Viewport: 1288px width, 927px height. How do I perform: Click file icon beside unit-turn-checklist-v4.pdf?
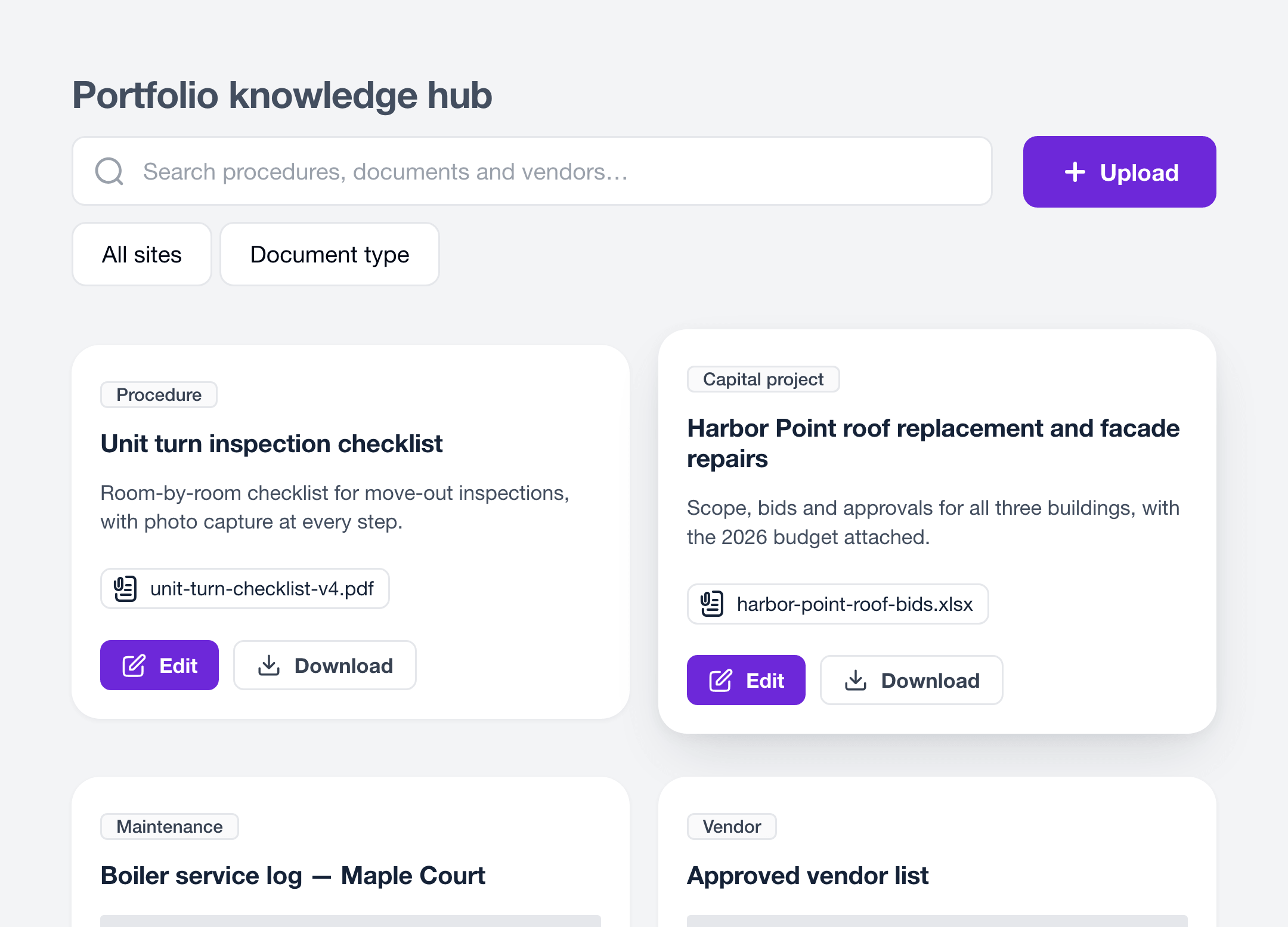(125, 589)
